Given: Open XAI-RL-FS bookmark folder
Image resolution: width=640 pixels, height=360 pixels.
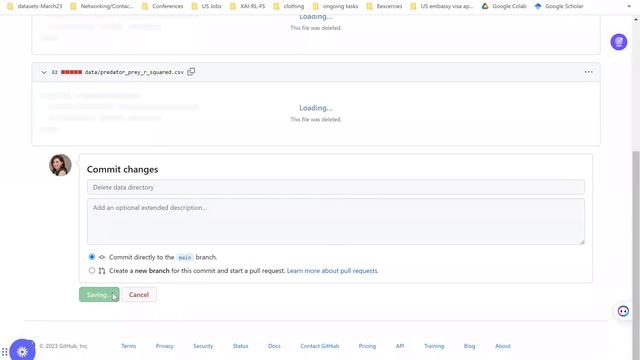Looking at the screenshot, I should 248,6.
